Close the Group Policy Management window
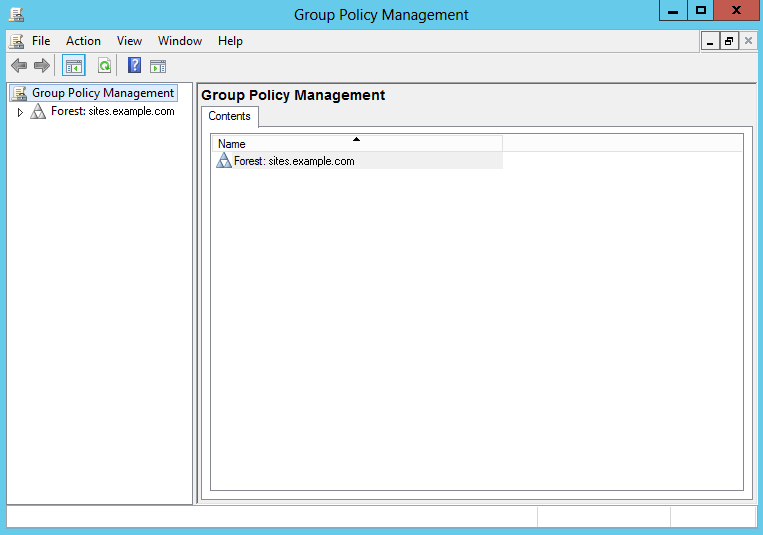 point(736,11)
